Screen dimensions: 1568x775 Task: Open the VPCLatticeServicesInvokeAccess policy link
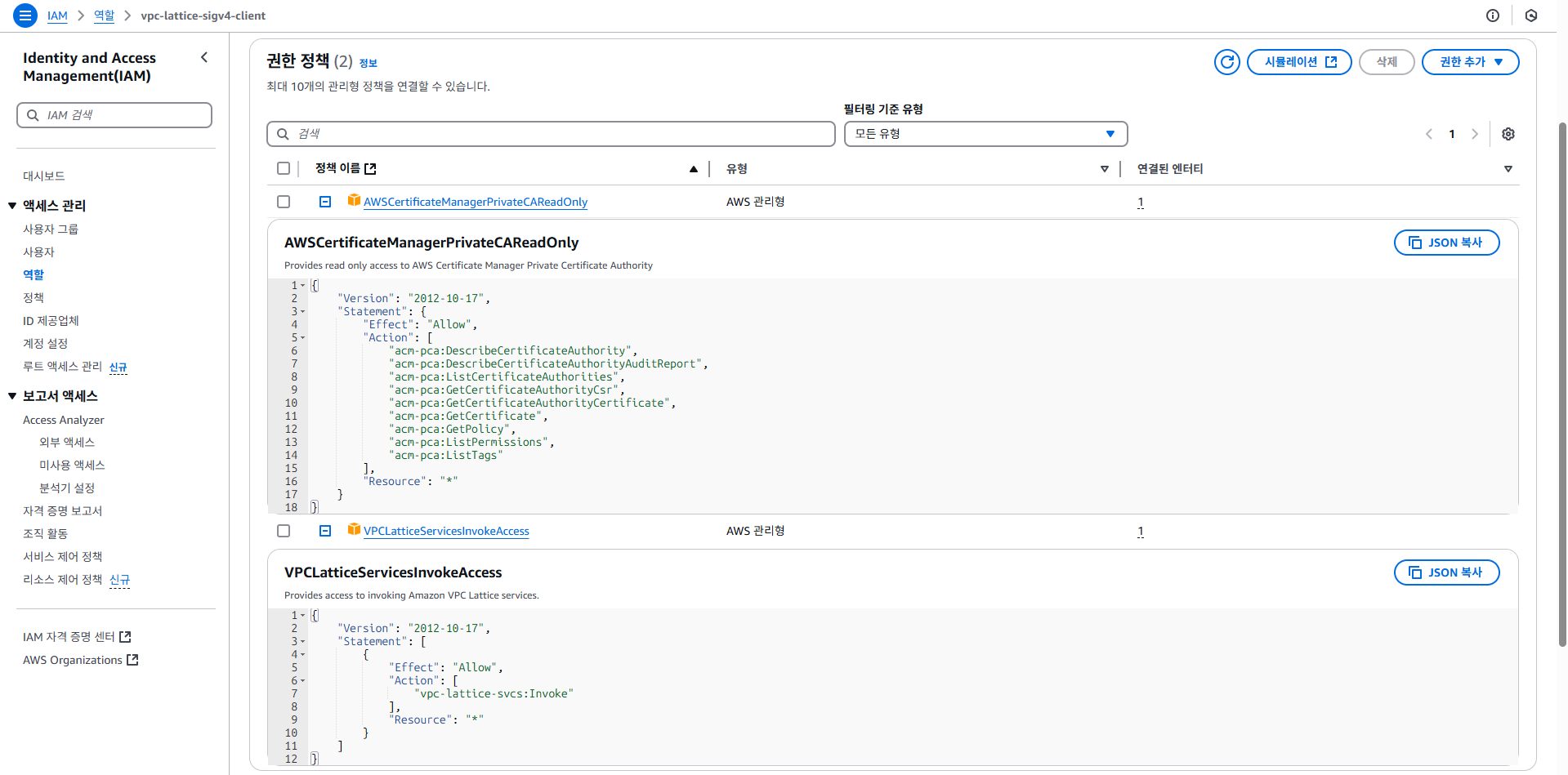(x=446, y=532)
